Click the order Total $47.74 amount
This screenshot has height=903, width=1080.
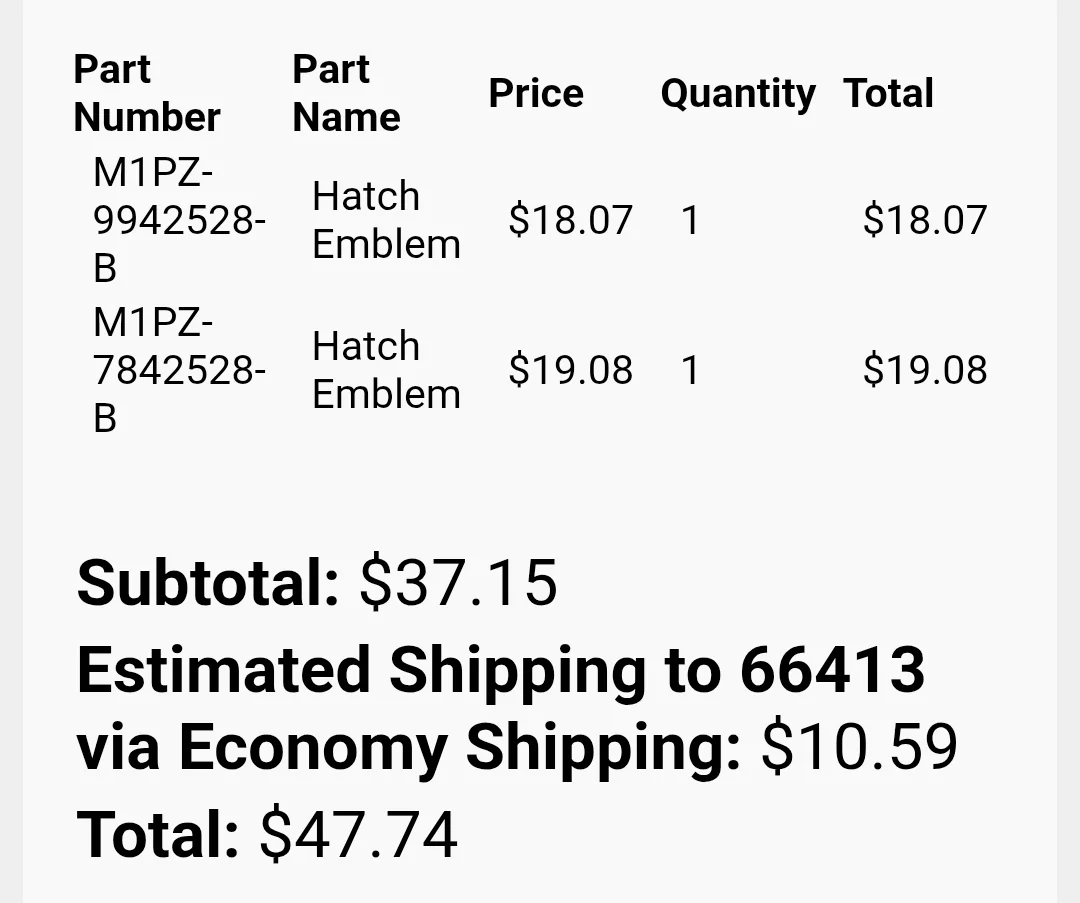358,834
